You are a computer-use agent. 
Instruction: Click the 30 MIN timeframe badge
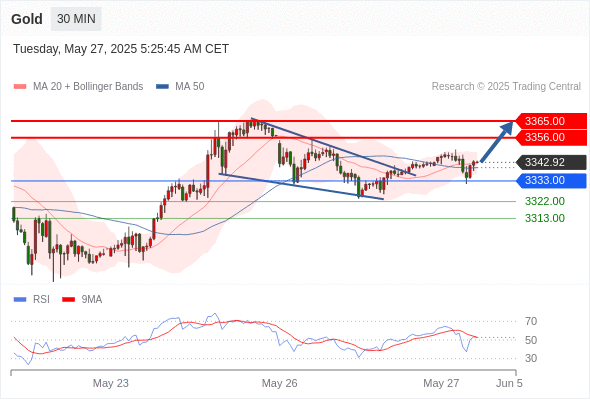pyautogui.click(x=76, y=19)
